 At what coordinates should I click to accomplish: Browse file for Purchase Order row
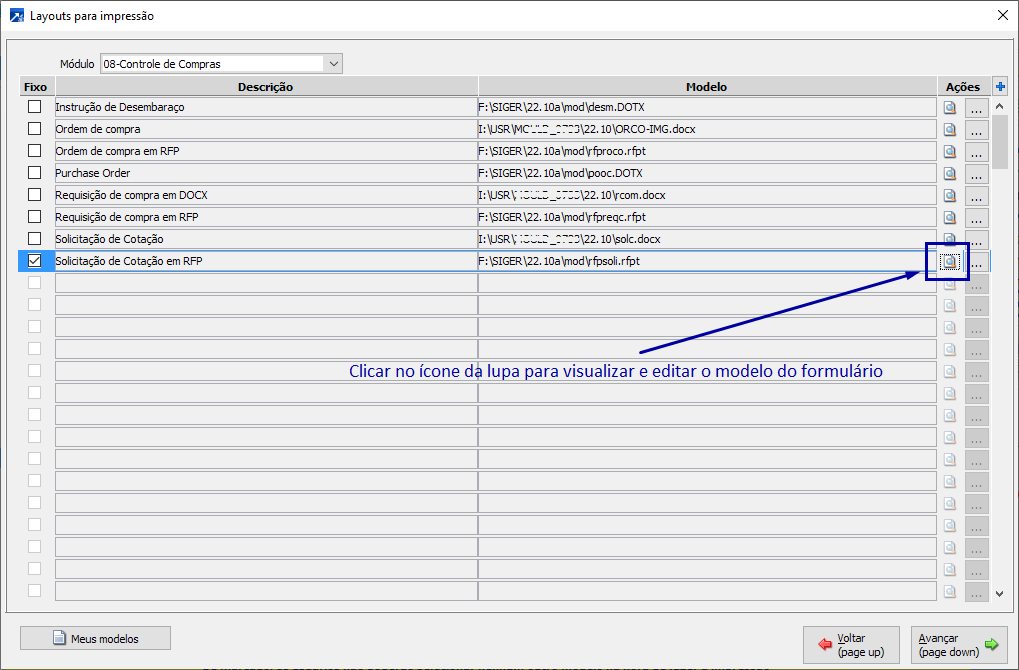point(976,175)
